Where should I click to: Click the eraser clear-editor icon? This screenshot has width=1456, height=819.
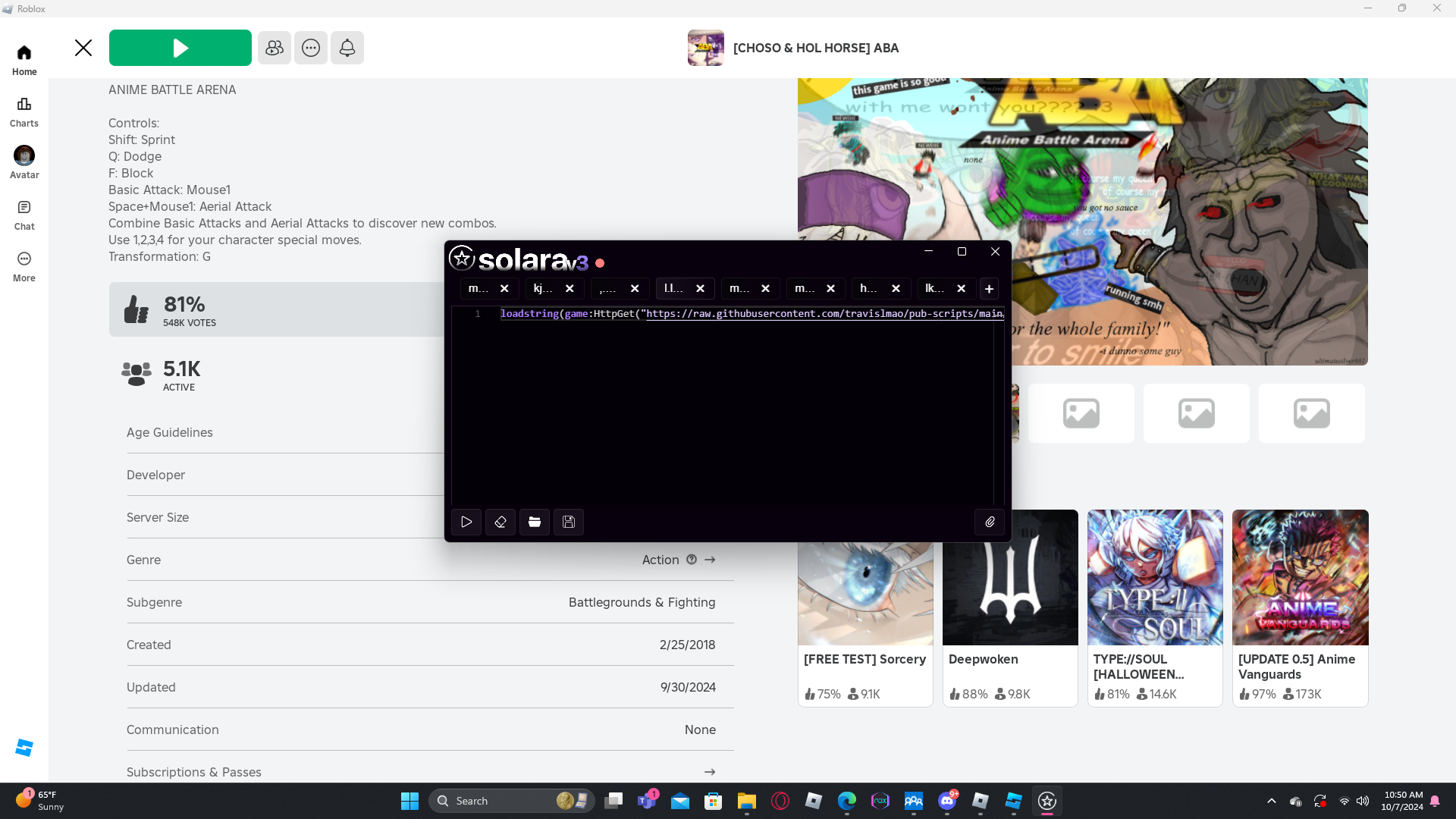500,522
